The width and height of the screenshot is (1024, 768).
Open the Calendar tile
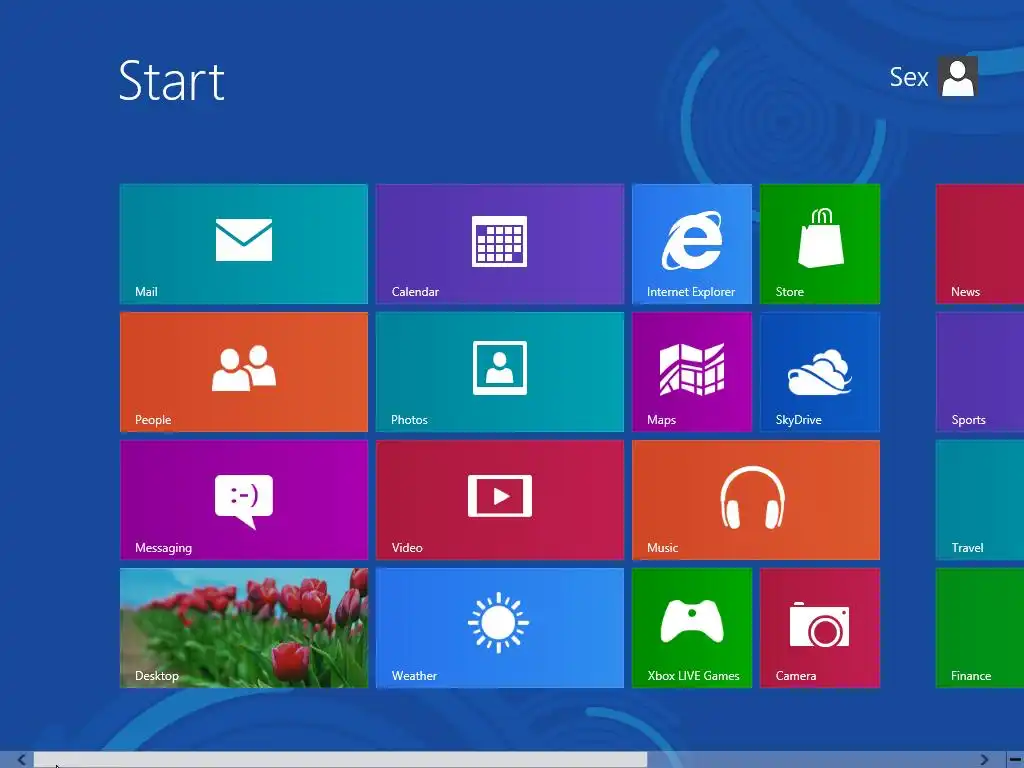point(500,244)
